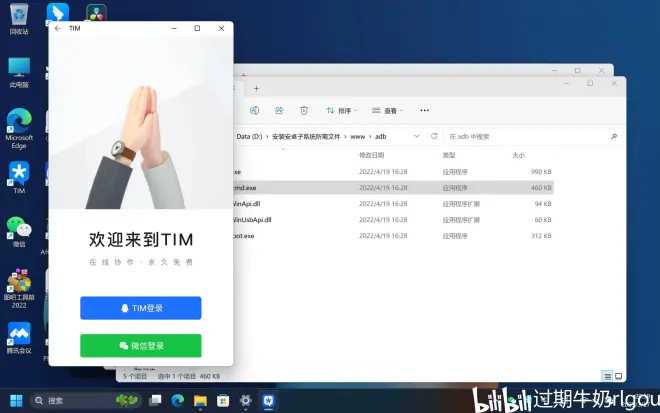Select the DaVinci Resolve desktop icon
660x413 pixels.
pyautogui.click(x=96, y=13)
